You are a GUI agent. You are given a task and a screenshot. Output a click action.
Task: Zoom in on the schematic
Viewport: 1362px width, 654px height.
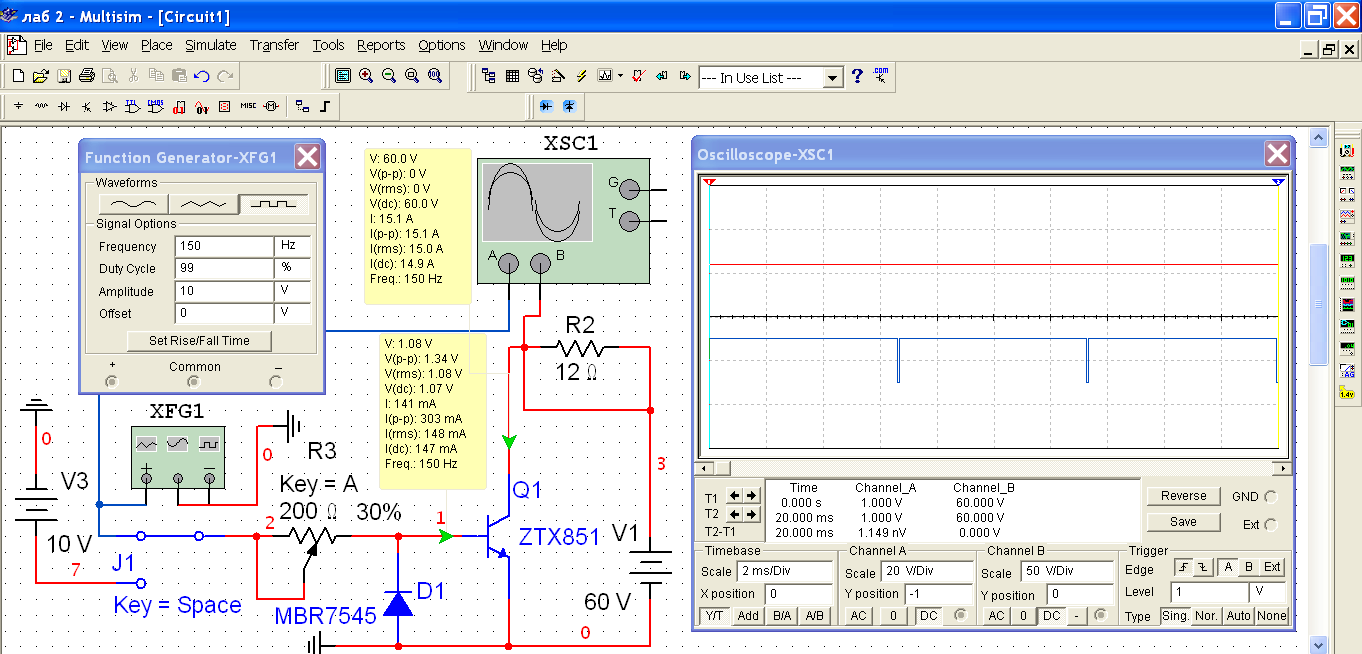[x=366, y=76]
